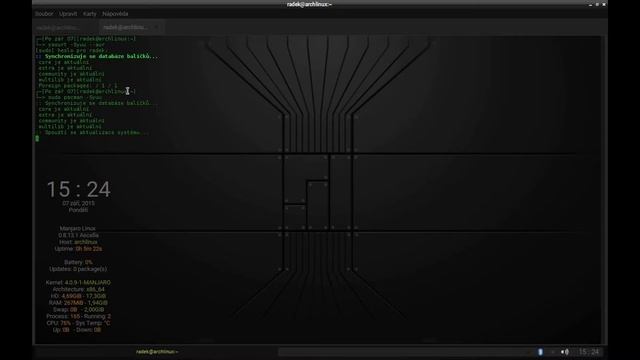The image size is (640, 360).
Task: Click the 'RAM:' memory usage line
Action: [78, 303]
